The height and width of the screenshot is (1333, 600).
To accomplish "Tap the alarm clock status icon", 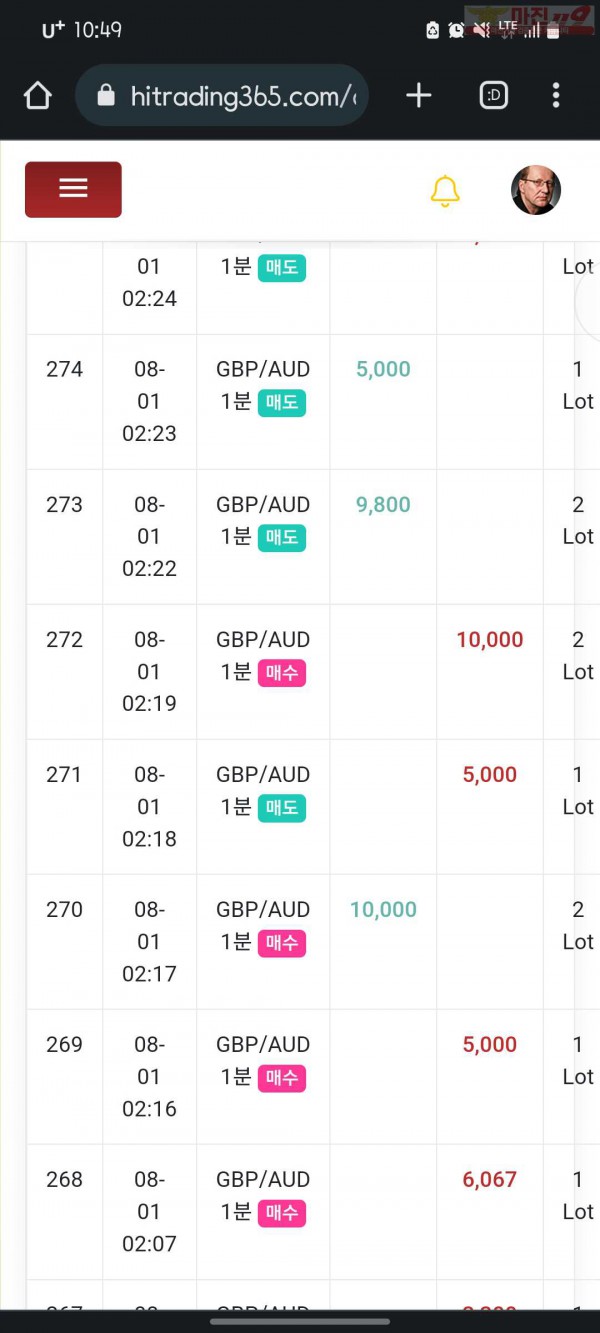I will pos(456,30).
